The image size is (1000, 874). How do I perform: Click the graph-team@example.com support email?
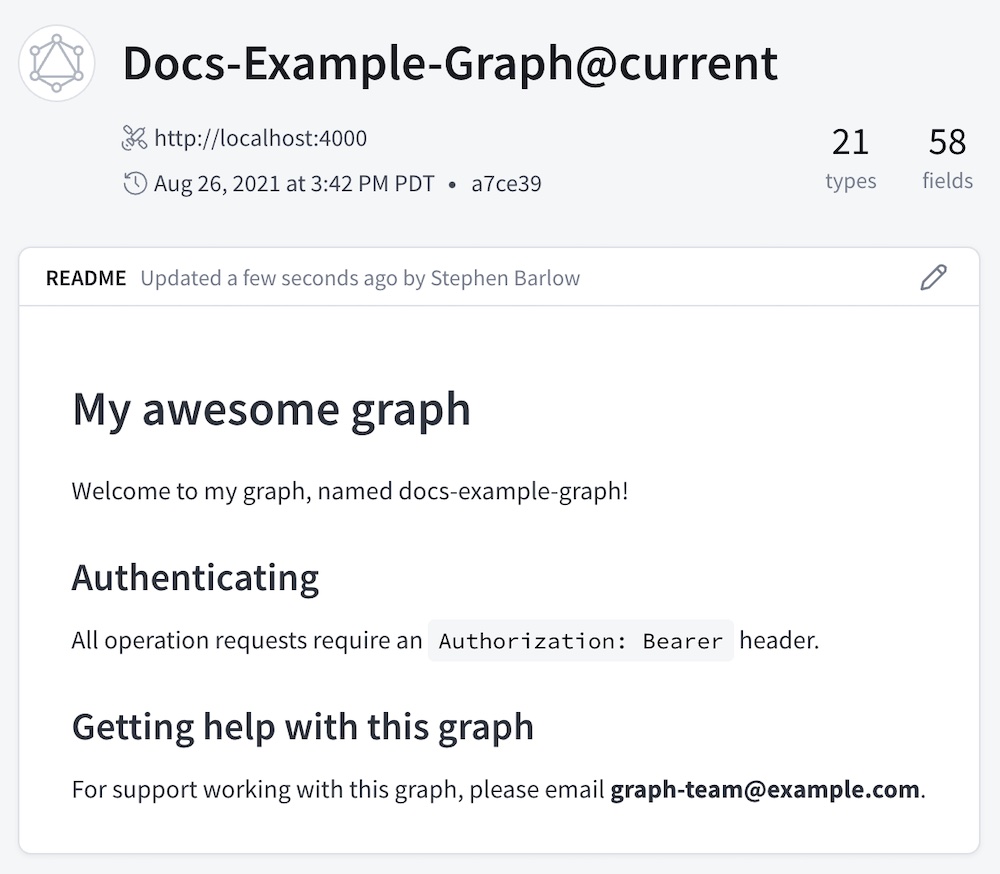point(763,789)
